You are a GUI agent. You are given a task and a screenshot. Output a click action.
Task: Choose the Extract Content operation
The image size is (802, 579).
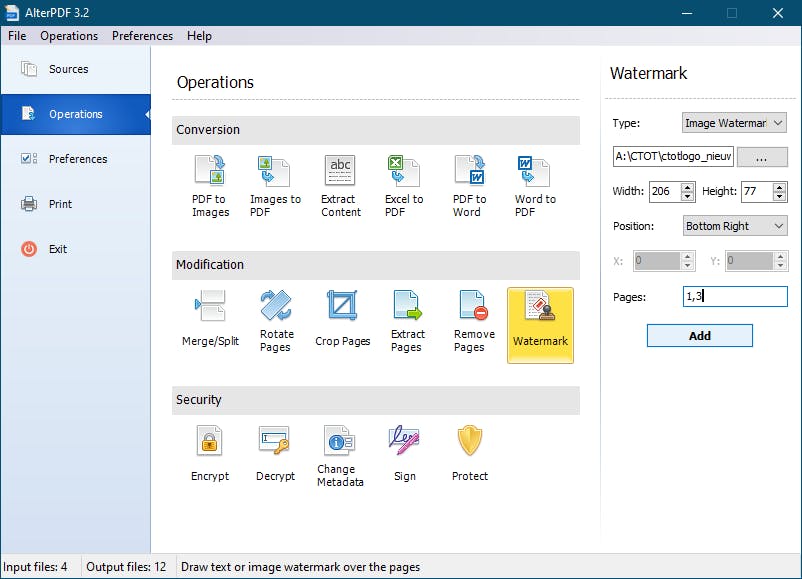click(341, 187)
